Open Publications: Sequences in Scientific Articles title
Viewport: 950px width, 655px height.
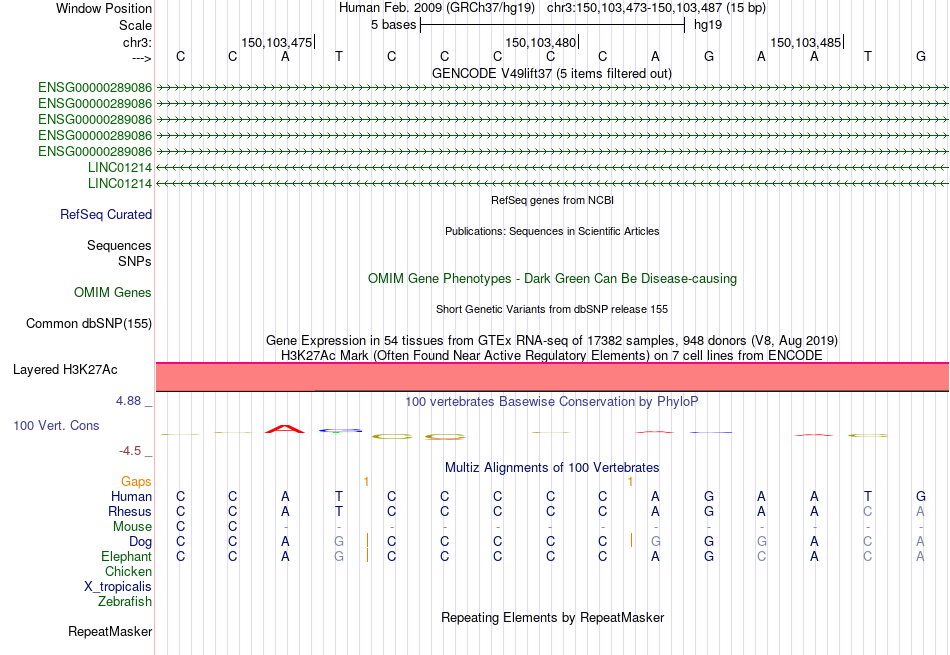pyautogui.click(x=552, y=231)
